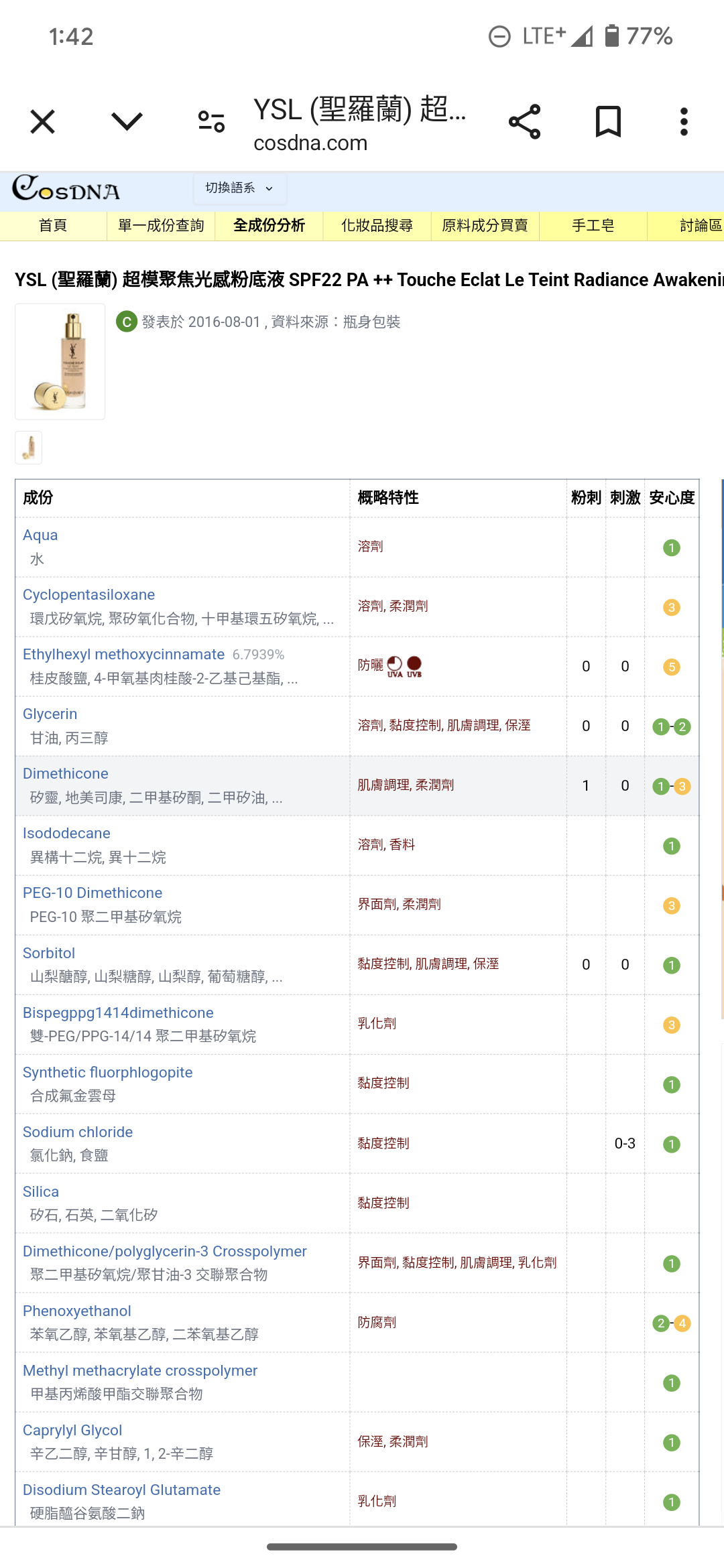Image resolution: width=724 pixels, height=1568 pixels.
Task: Go to the 首頁 tab
Action: (53, 226)
